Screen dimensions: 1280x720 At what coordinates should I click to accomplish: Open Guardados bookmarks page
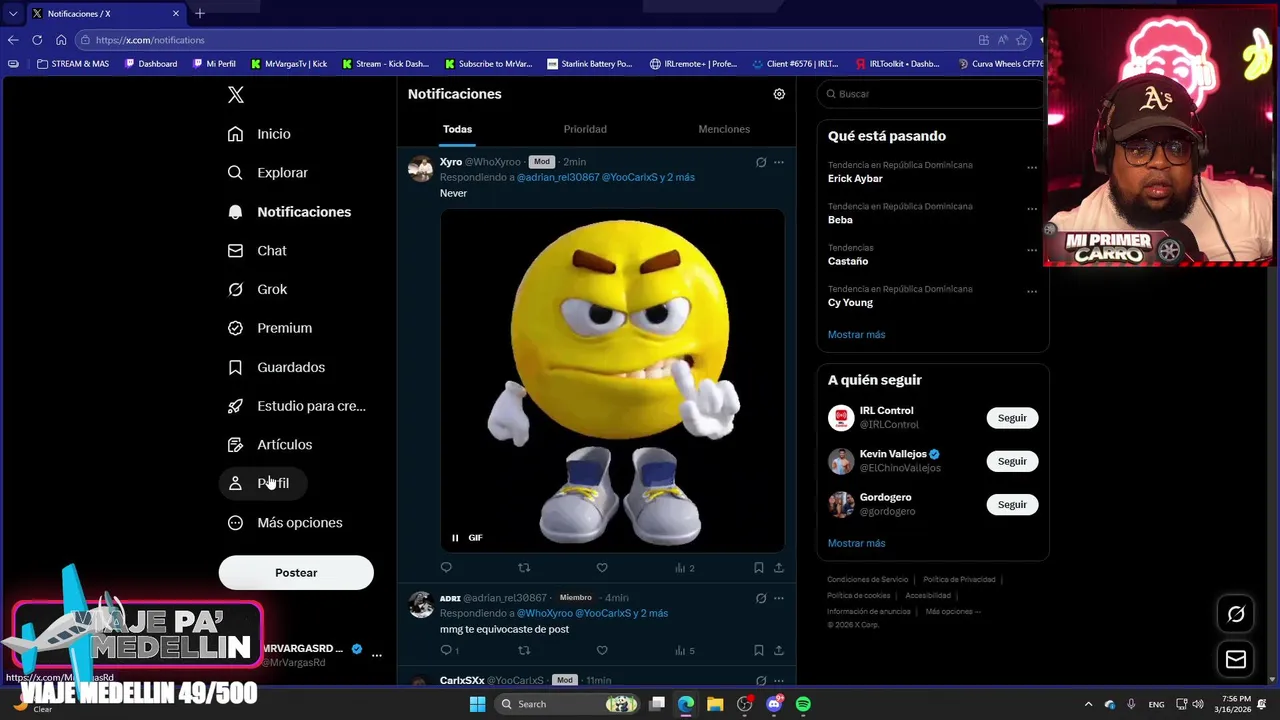pyautogui.click(x=277, y=368)
